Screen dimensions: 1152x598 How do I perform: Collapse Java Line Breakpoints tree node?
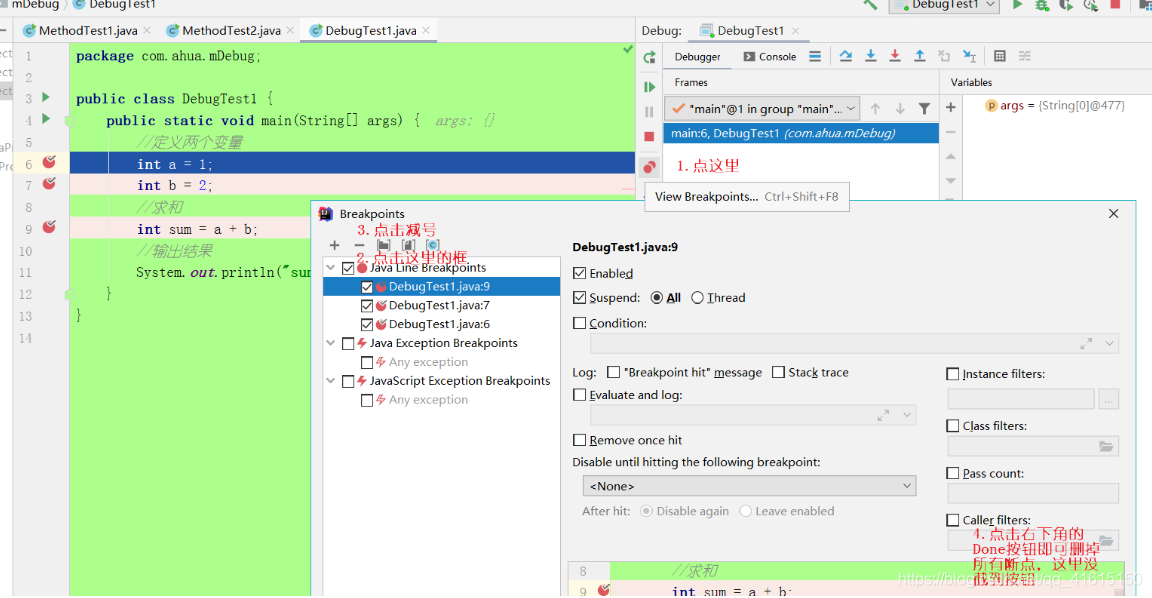click(331, 268)
